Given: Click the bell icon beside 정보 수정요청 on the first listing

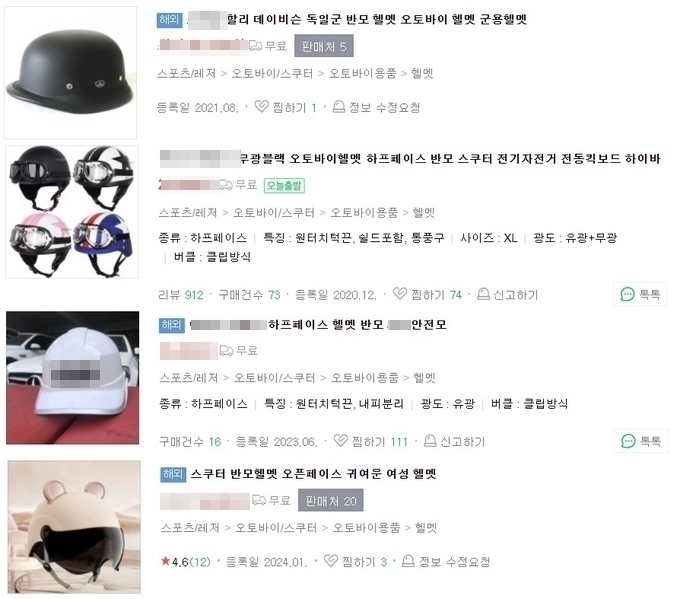Looking at the screenshot, I should point(338,106).
